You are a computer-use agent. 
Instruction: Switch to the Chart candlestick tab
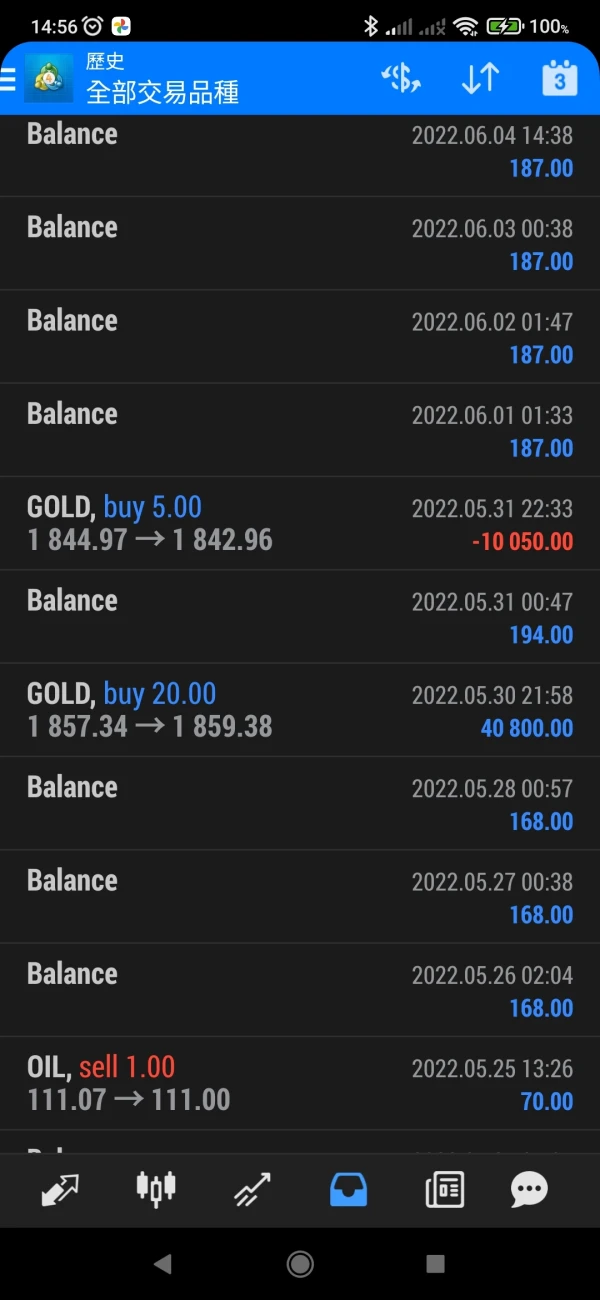[155, 1189]
